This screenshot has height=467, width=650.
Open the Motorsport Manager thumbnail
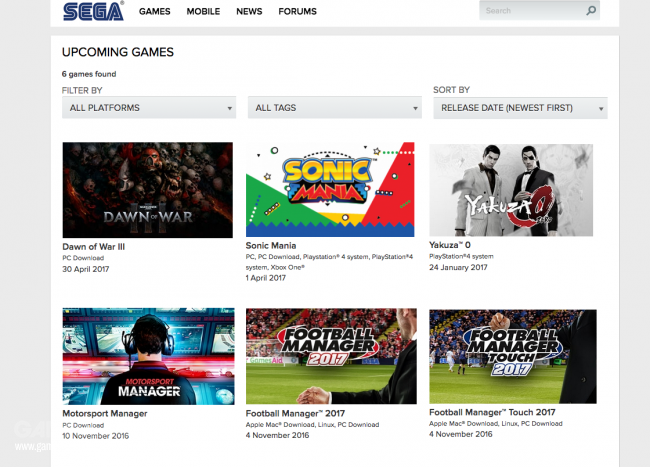[147, 355]
